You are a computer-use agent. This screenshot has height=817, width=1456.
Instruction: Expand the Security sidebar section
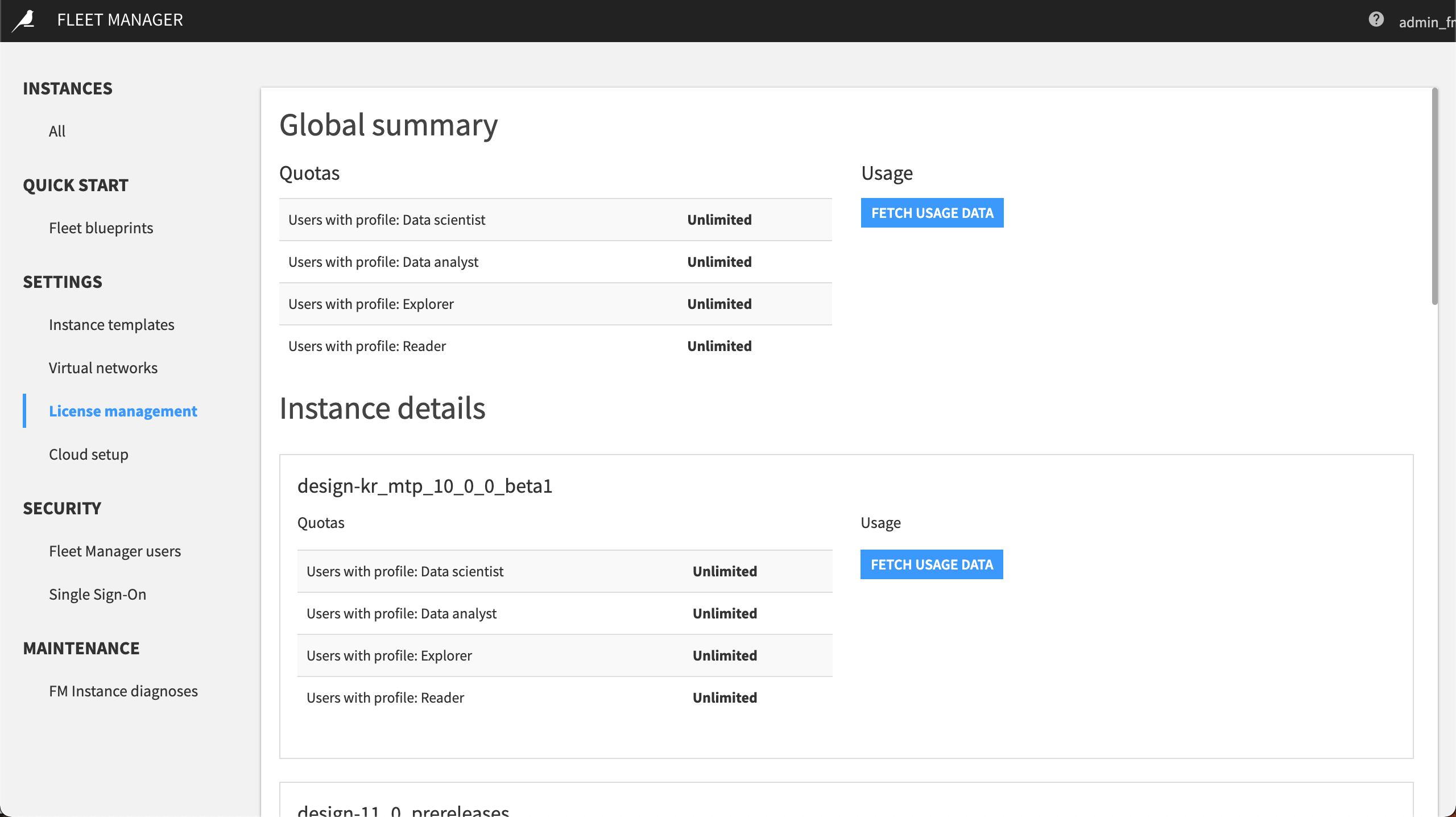tap(62, 507)
